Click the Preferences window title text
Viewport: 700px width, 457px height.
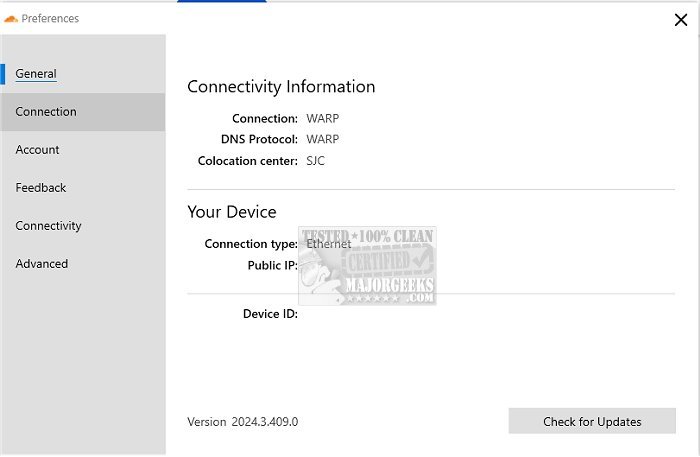[x=50, y=18]
